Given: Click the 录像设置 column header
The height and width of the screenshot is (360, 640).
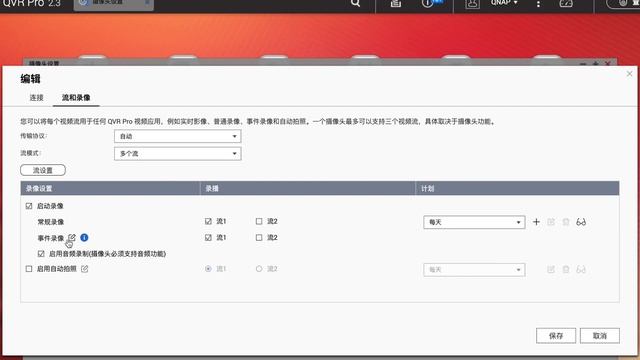Looking at the screenshot, I should point(110,188).
